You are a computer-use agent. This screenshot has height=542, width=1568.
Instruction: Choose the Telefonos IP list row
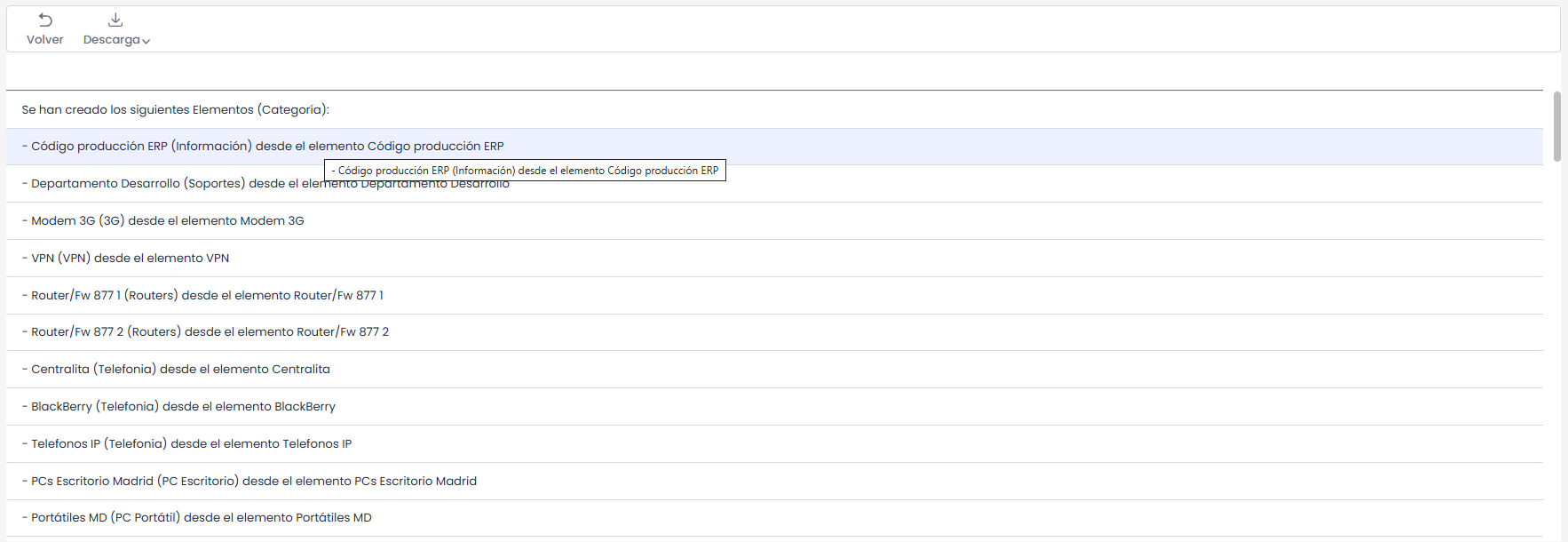tap(191, 444)
